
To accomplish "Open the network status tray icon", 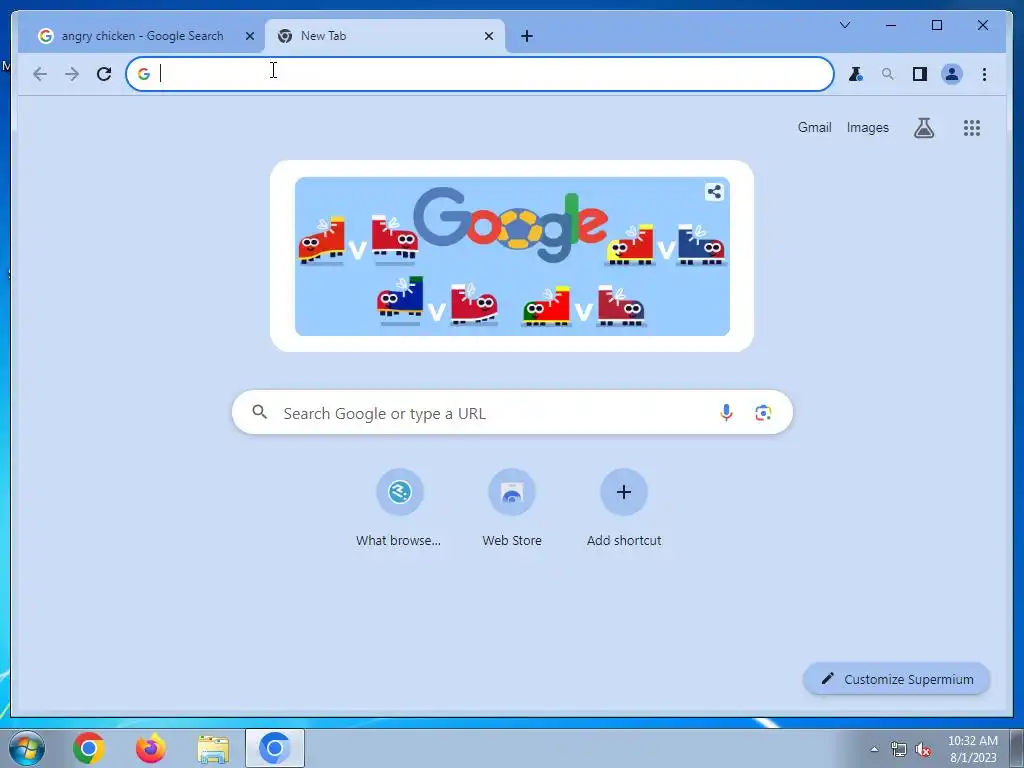I will pos(899,750).
